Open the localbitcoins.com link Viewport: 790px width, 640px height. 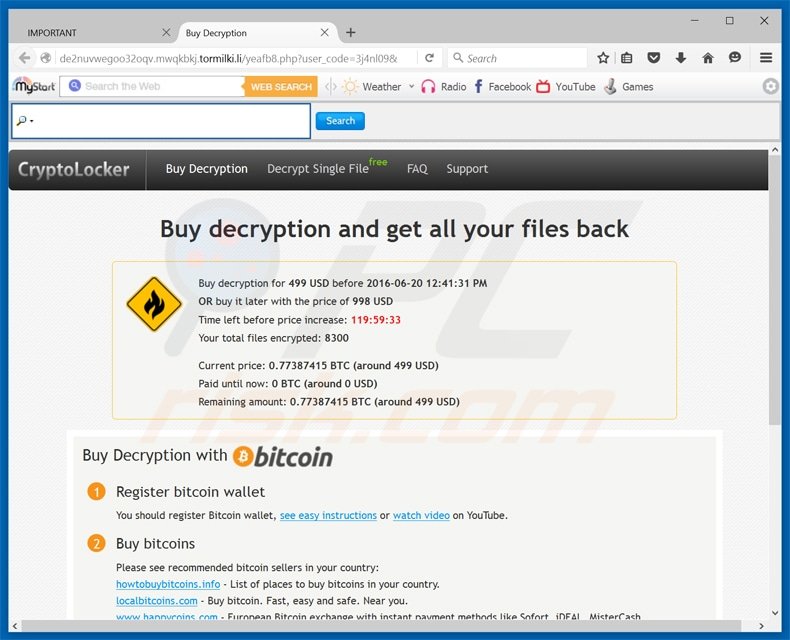(157, 601)
